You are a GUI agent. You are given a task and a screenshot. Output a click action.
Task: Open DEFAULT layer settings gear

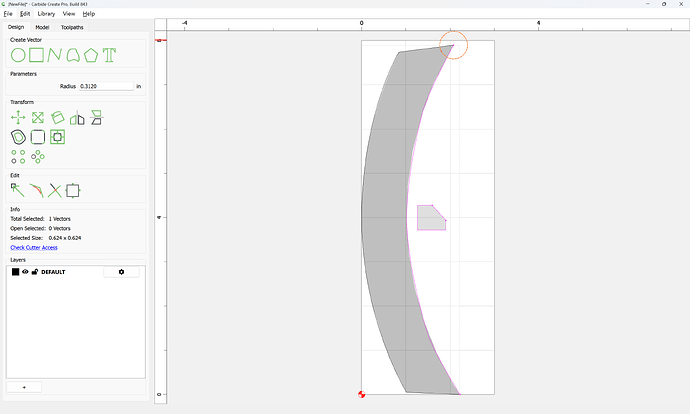(x=121, y=272)
